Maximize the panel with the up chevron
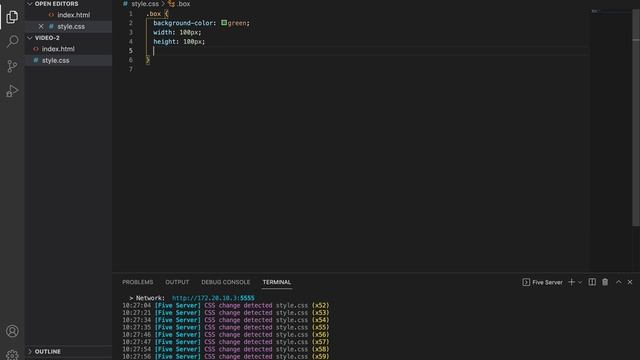 619,282
